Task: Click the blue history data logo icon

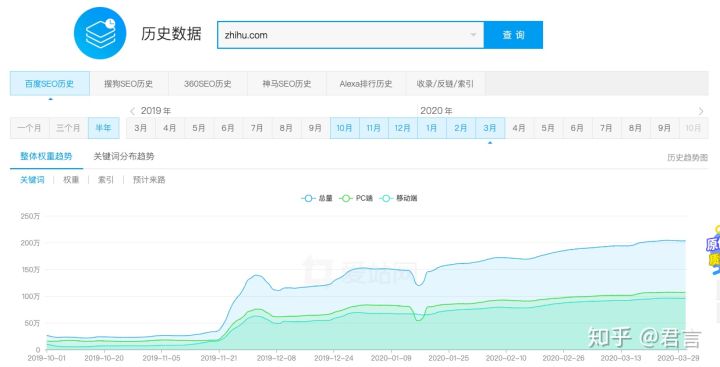Action: click(x=100, y=33)
